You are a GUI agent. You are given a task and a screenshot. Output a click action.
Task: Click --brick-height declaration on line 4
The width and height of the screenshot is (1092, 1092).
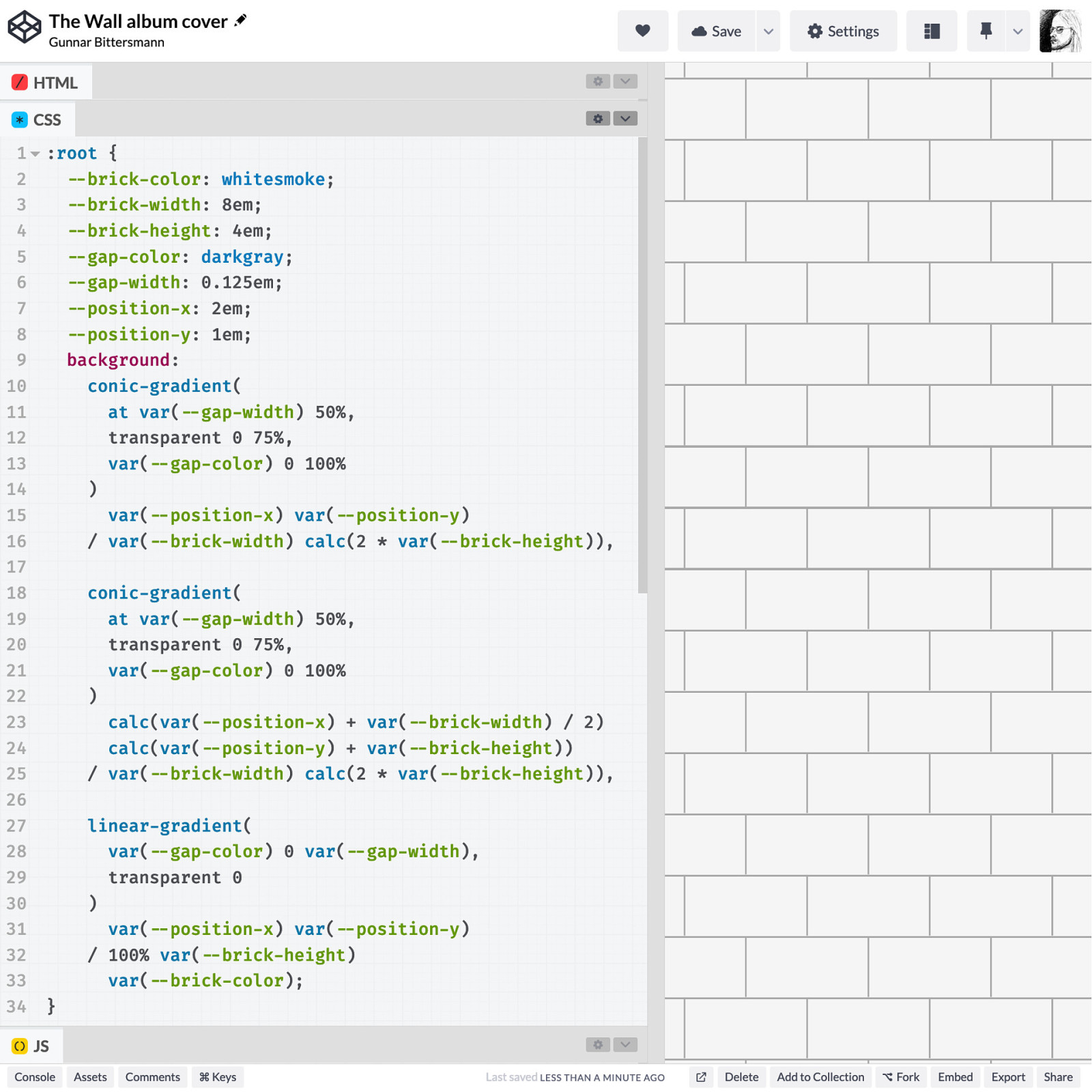[169, 231]
